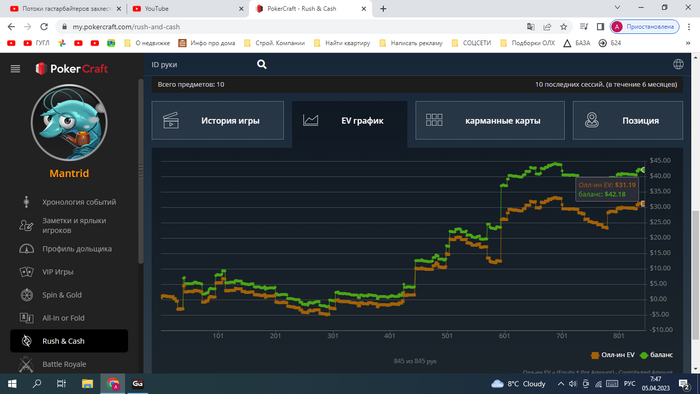Select Rush & Cash in sidebar
The height and width of the screenshot is (394, 700).
(69, 341)
